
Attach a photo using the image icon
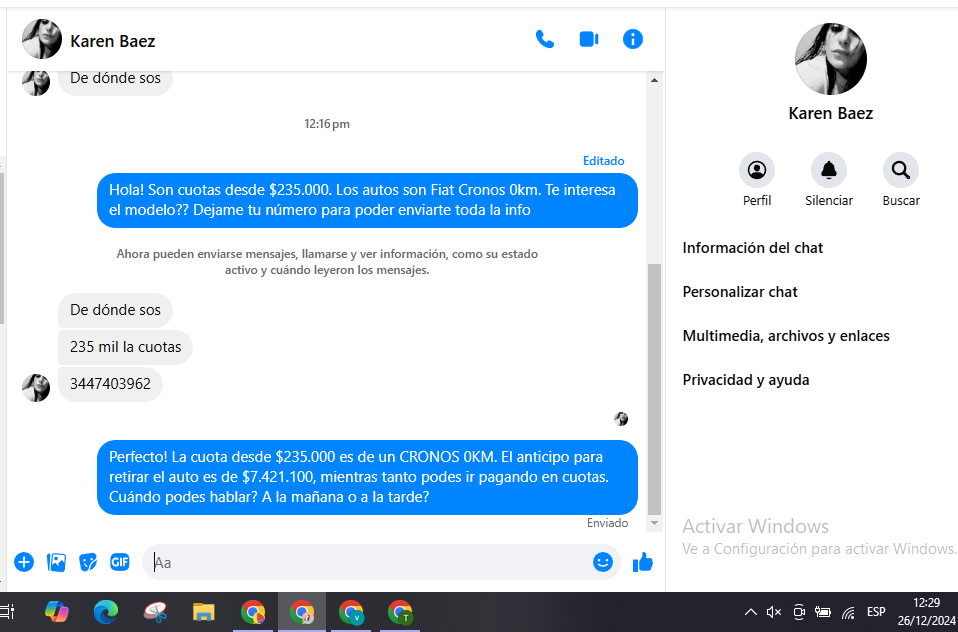(57, 562)
